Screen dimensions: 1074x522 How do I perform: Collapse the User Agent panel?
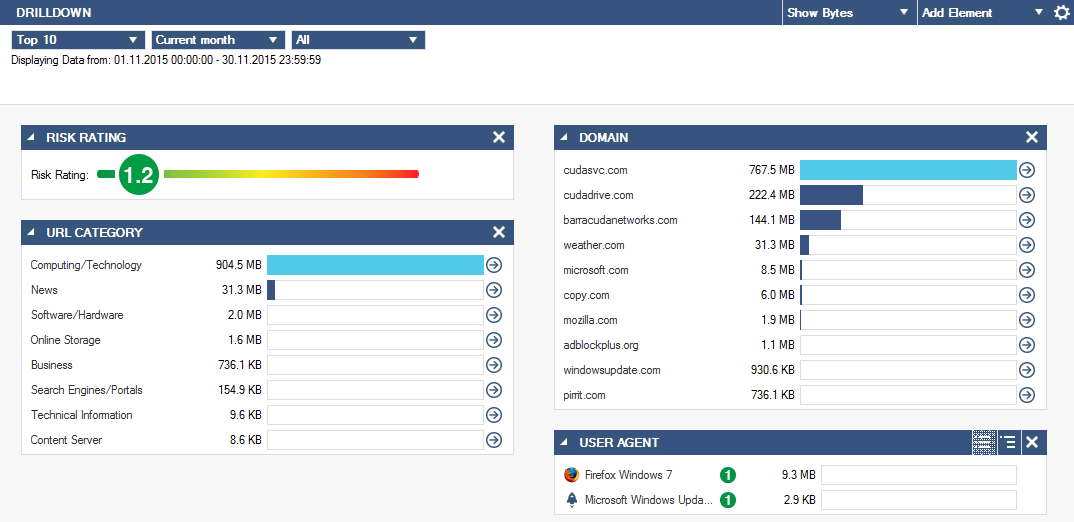point(564,443)
